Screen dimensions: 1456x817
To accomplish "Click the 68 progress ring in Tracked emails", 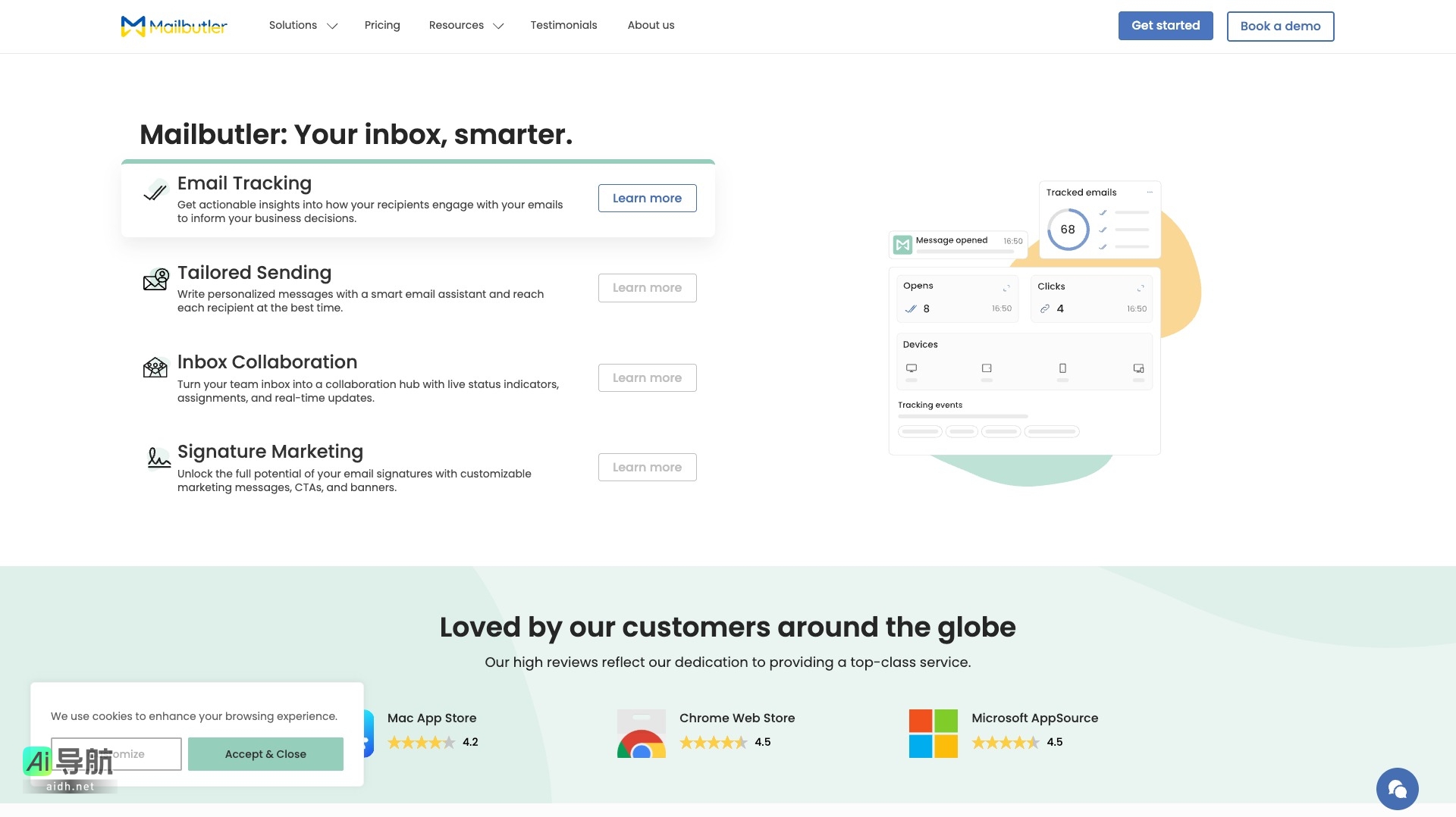I will 1068,229.
